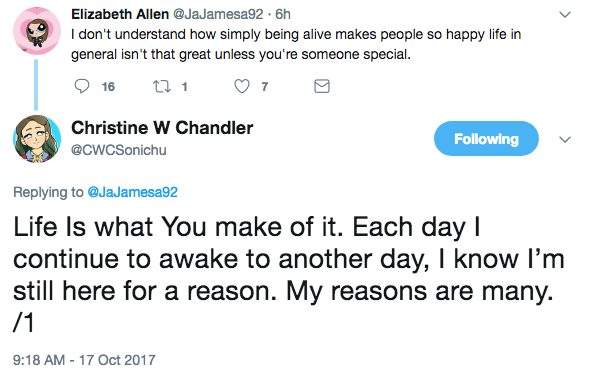Click the @JaJamesa92 handle in tweet header
Viewport: 596px width, 381px height.
218,14
